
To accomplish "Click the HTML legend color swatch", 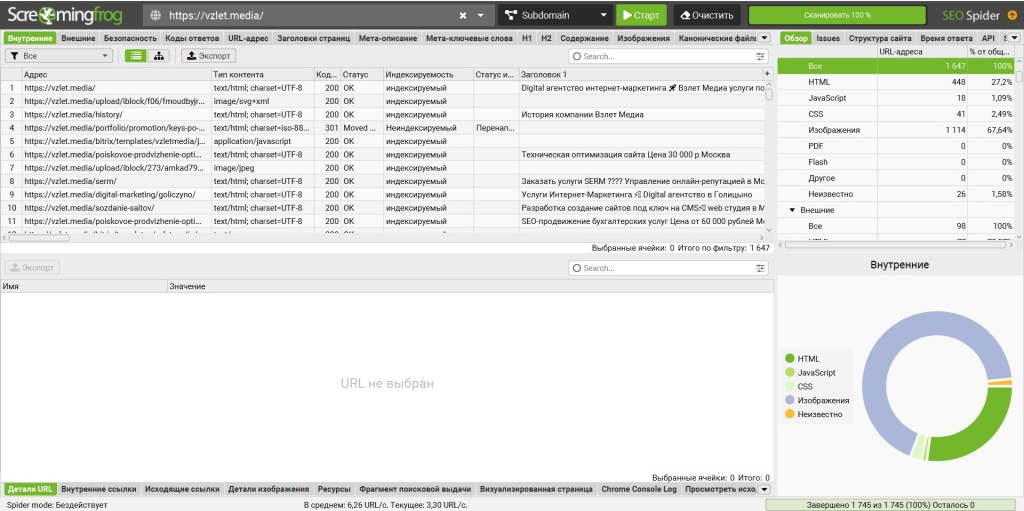I will (790, 359).
